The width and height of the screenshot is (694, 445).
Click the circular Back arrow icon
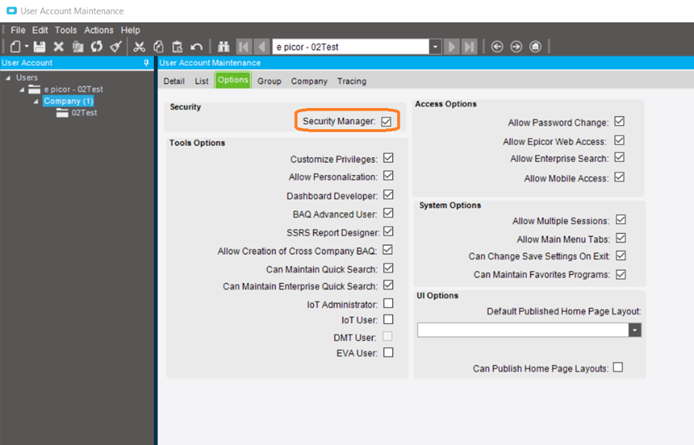pos(497,46)
